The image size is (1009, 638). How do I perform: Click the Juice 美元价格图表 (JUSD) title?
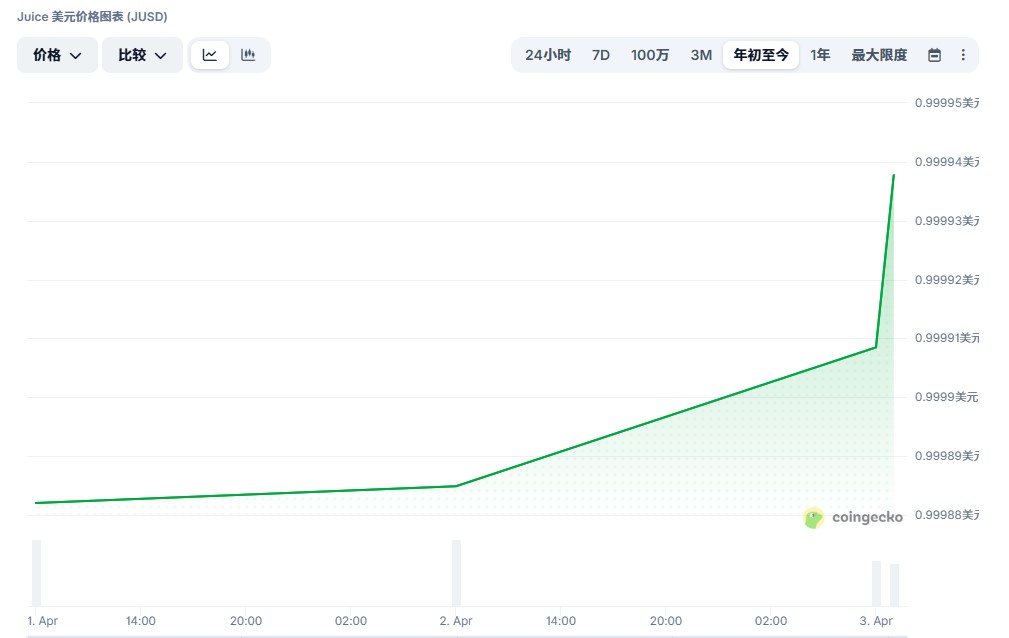[x=92, y=16]
